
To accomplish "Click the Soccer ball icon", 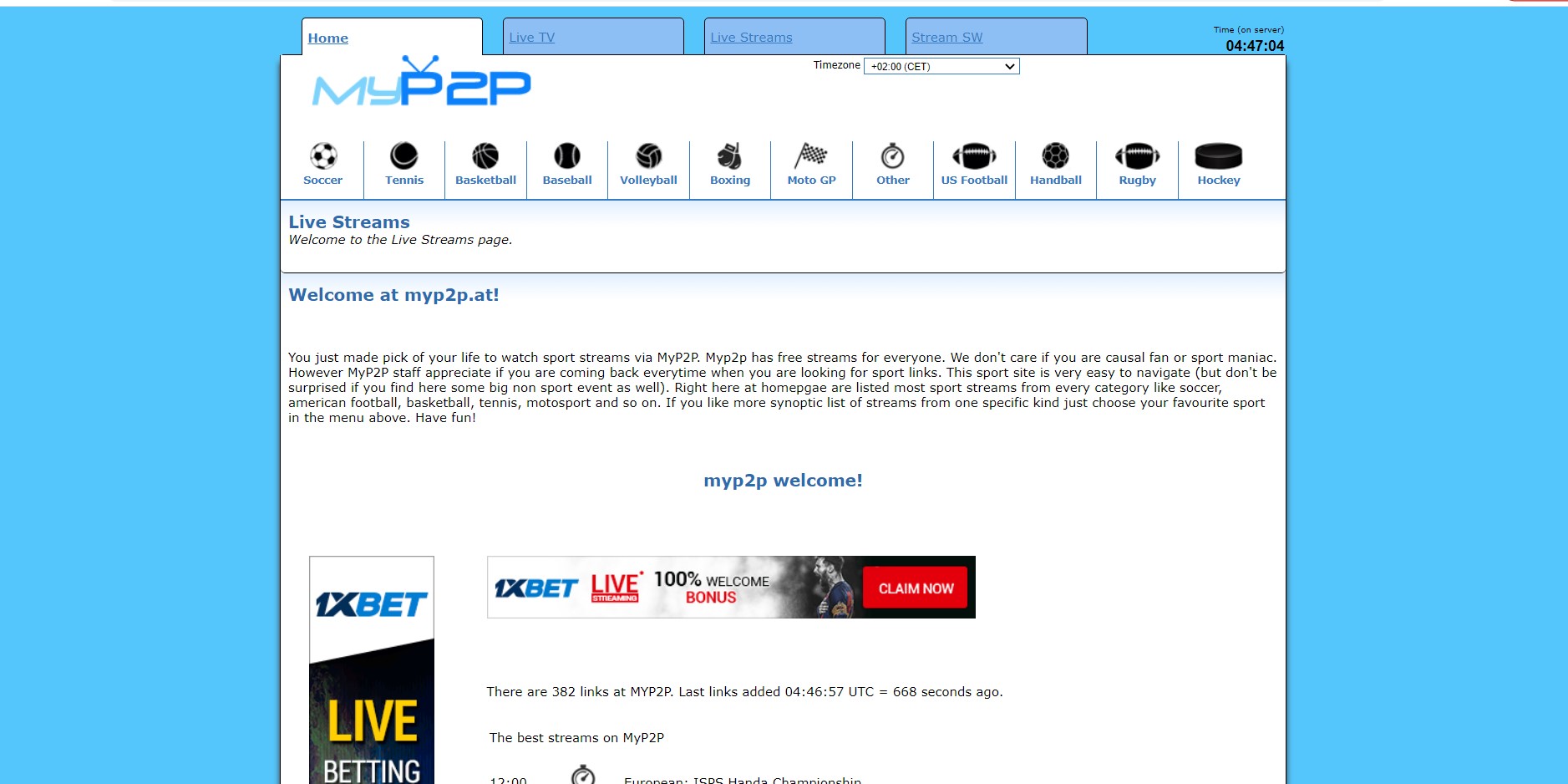I will (x=323, y=156).
